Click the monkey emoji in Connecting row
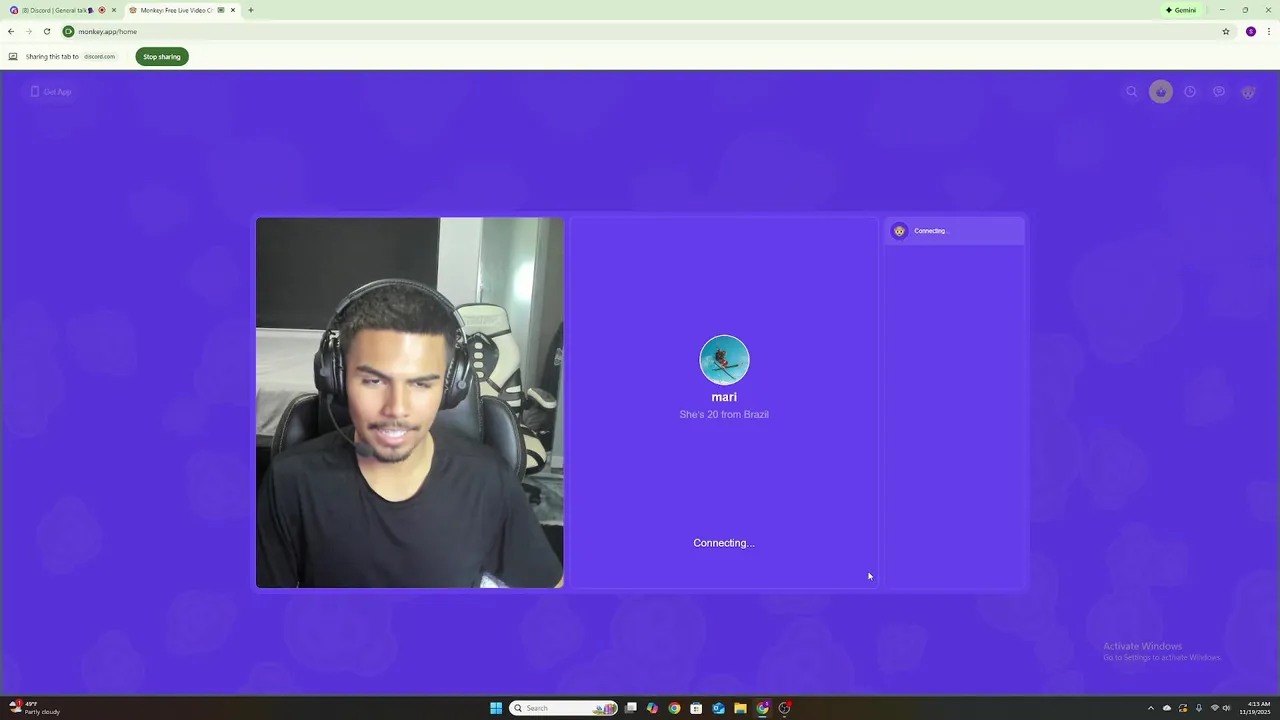The width and height of the screenshot is (1280, 720). click(x=899, y=231)
